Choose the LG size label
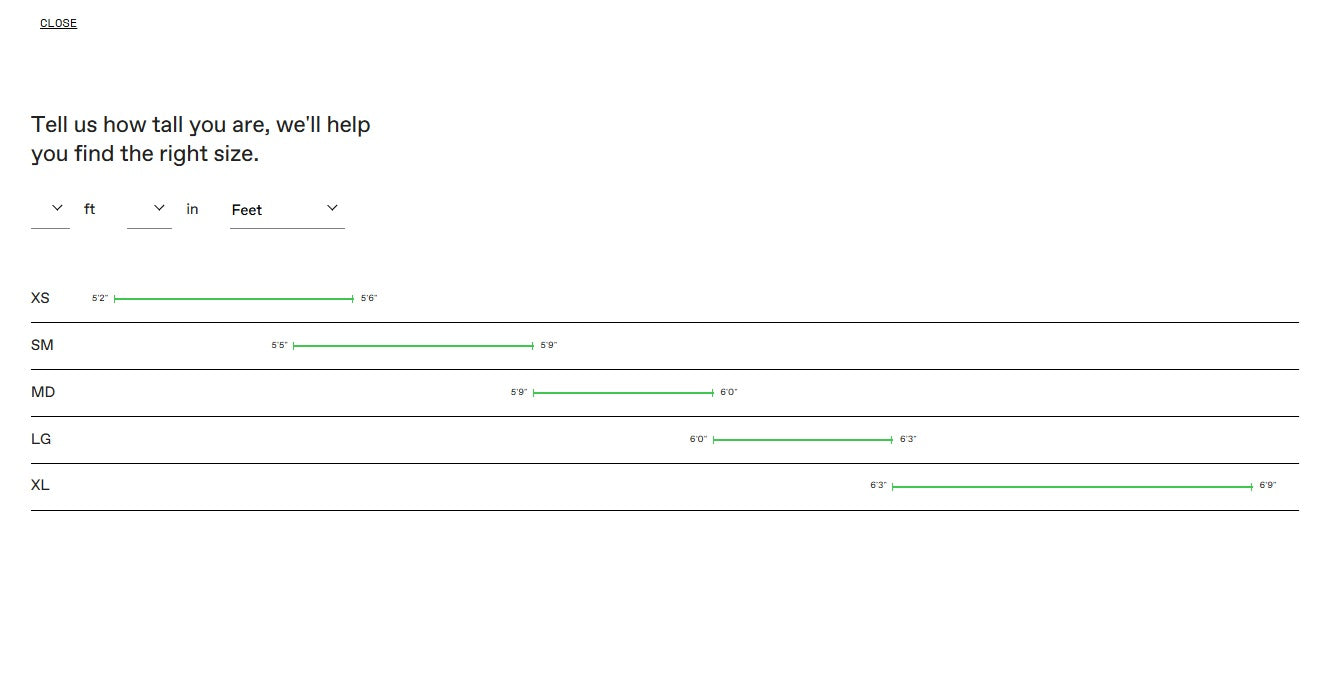This screenshot has width=1335, height=698. 41,439
